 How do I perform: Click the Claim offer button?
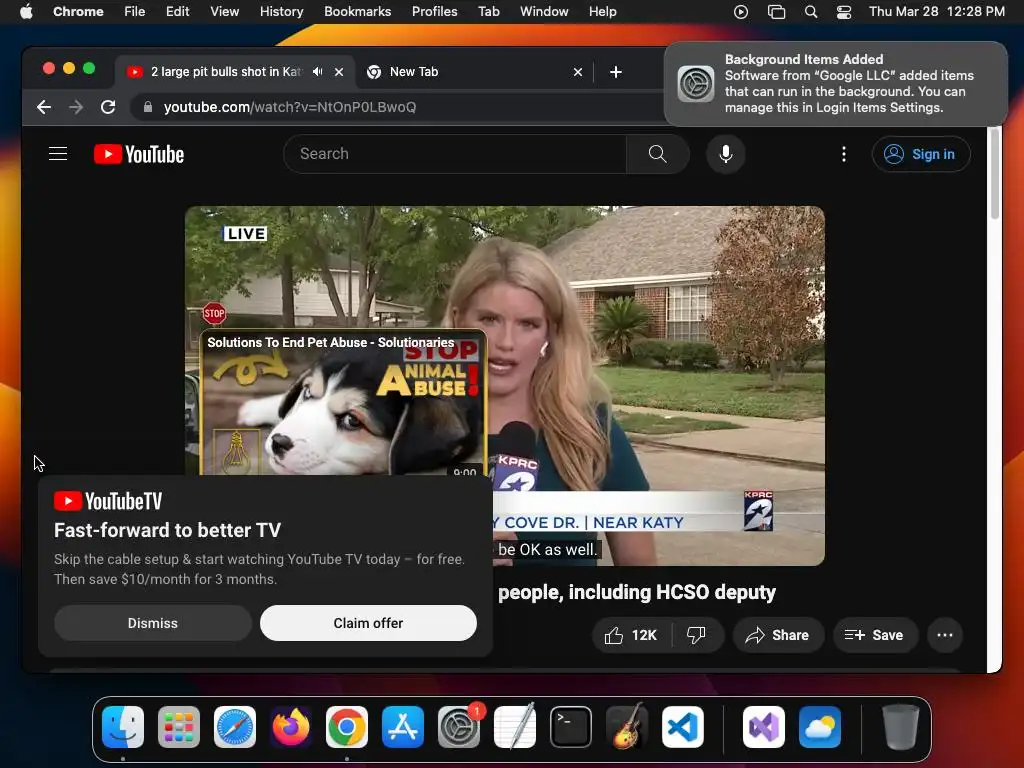[368, 623]
